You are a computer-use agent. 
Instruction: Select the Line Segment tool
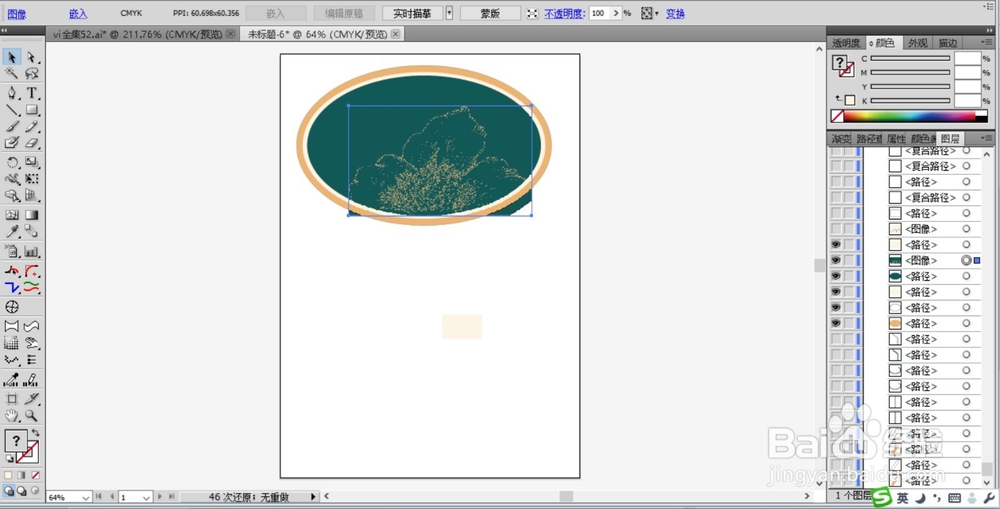click(x=11, y=110)
